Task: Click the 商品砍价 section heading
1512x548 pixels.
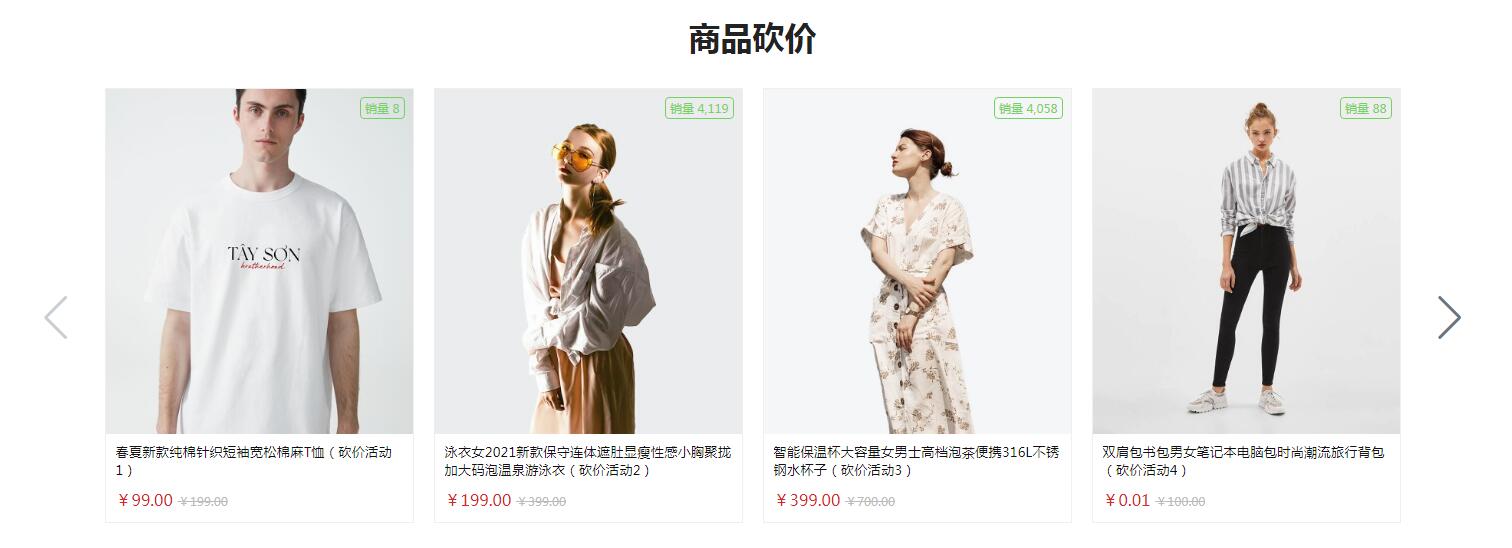Action: pos(752,39)
